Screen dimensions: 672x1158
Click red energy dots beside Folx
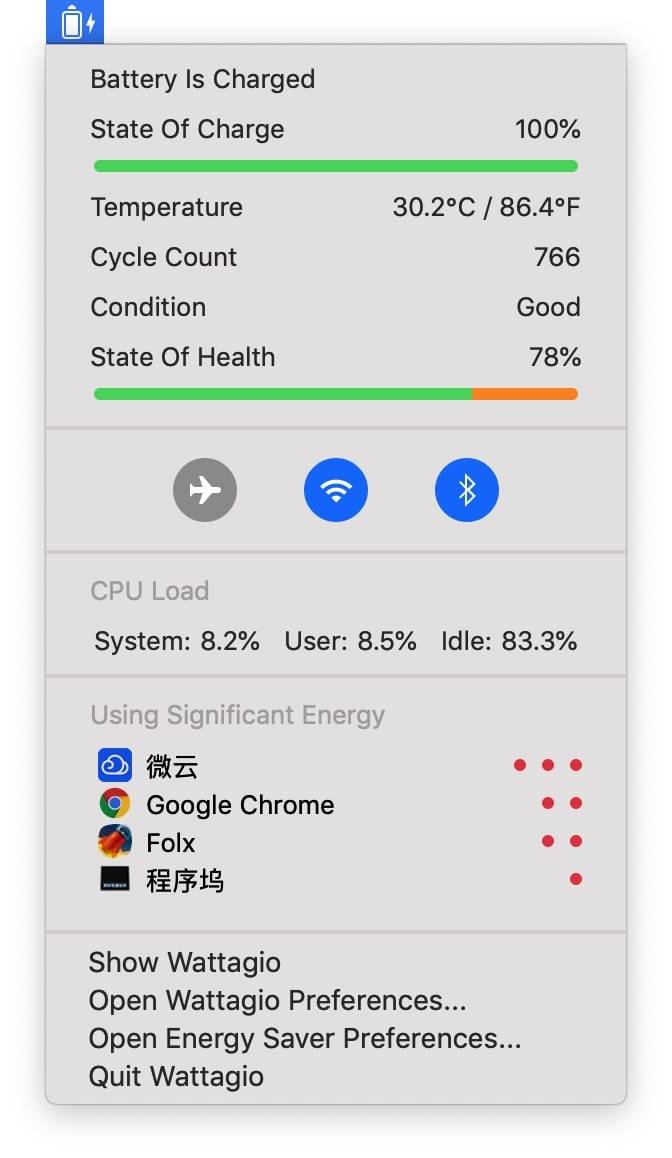point(561,842)
